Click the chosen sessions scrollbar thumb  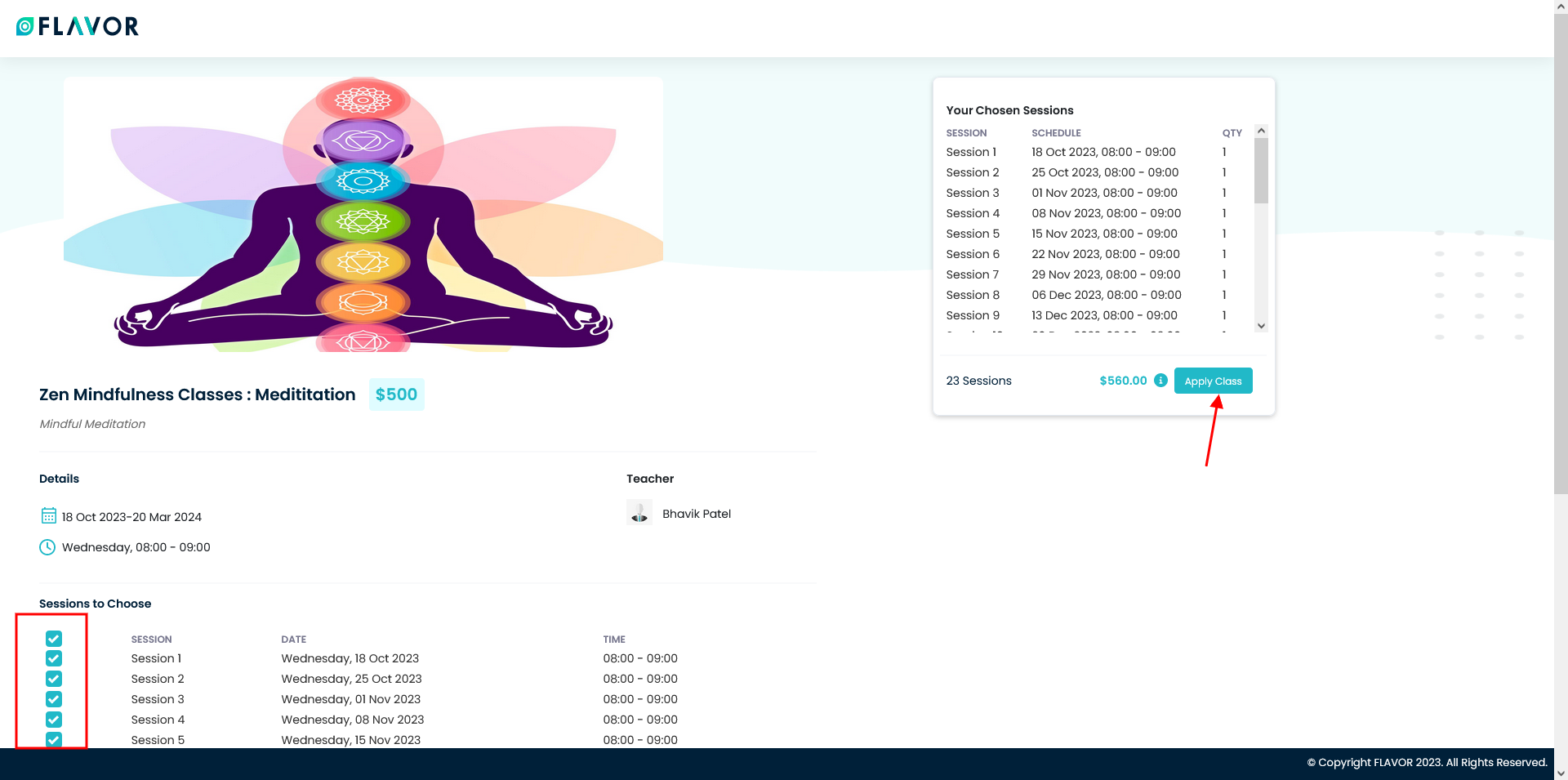(x=1261, y=170)
